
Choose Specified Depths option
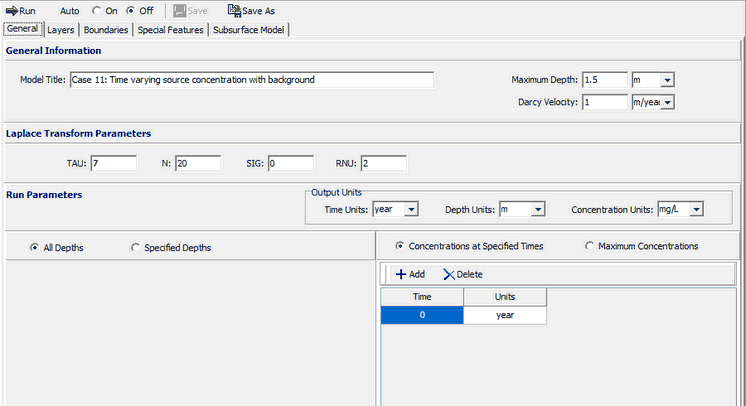(x=136, y=247)
